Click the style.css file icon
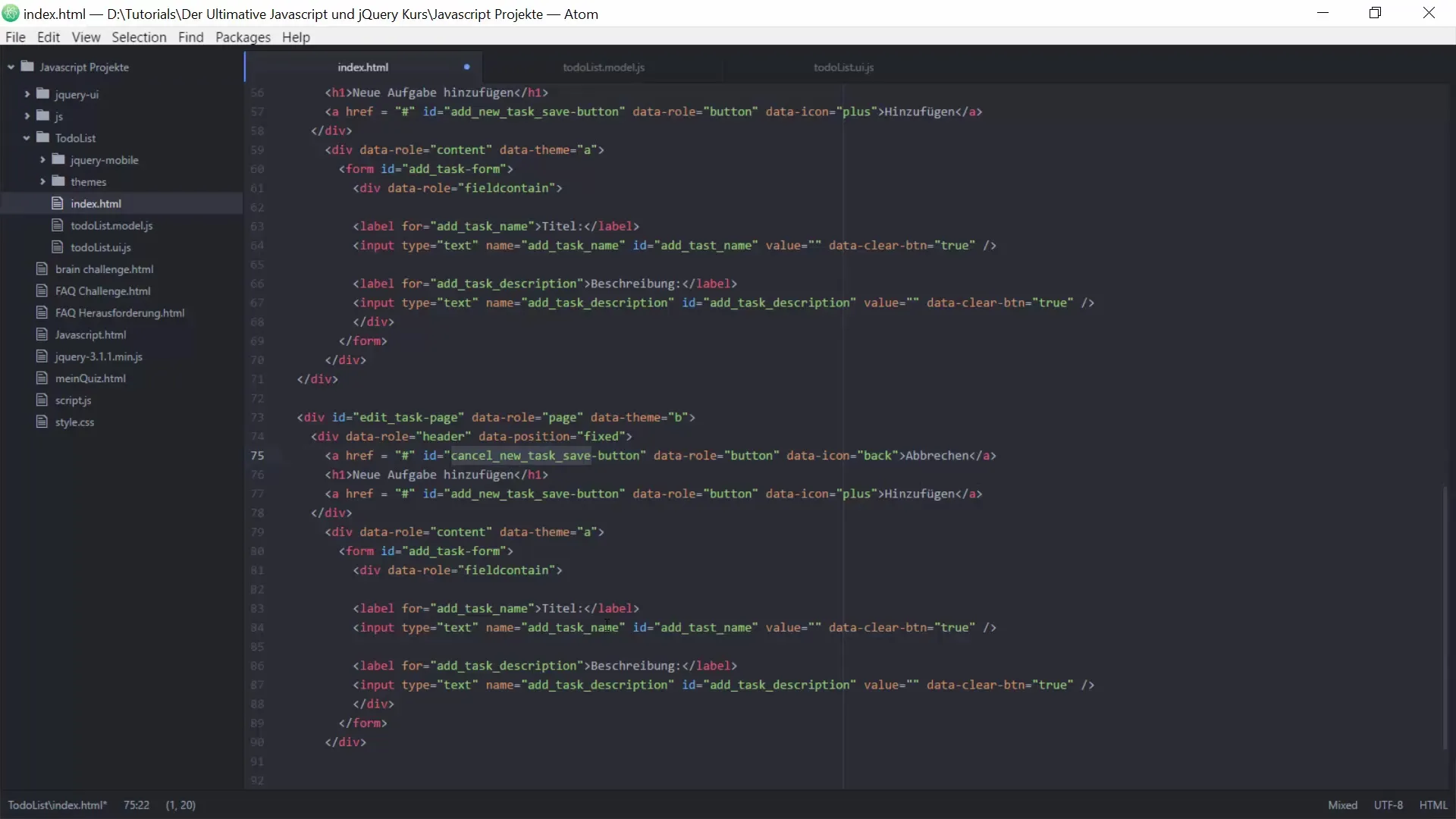The image size is (1456, 819). pyautogui.click(x=42, y=422)
